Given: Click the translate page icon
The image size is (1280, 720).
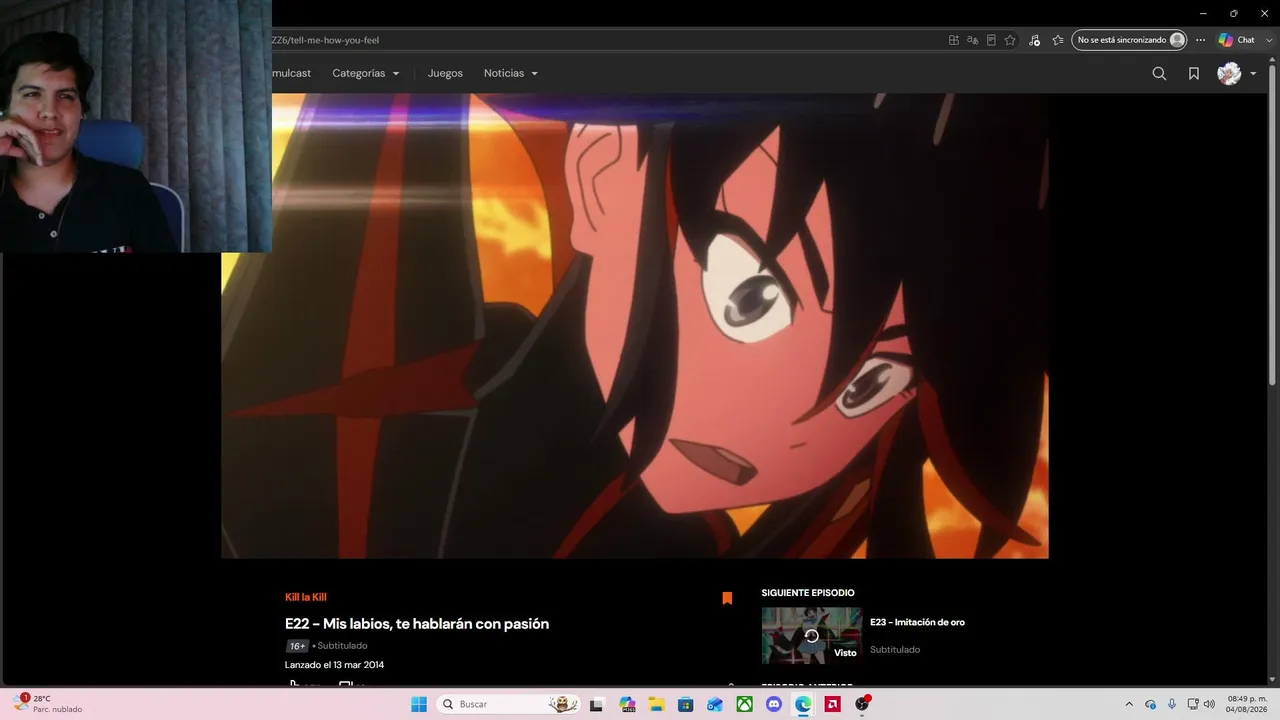Looking at the screenshot, I should (972, 40).
